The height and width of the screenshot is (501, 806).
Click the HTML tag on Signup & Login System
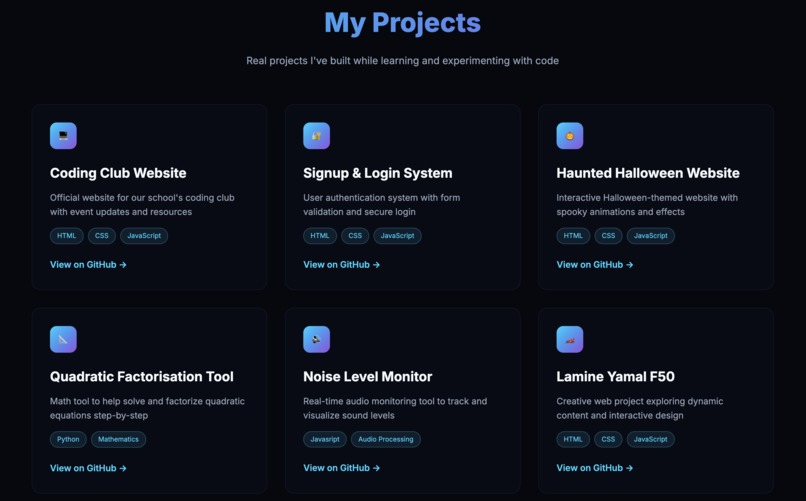pos(320,236)
